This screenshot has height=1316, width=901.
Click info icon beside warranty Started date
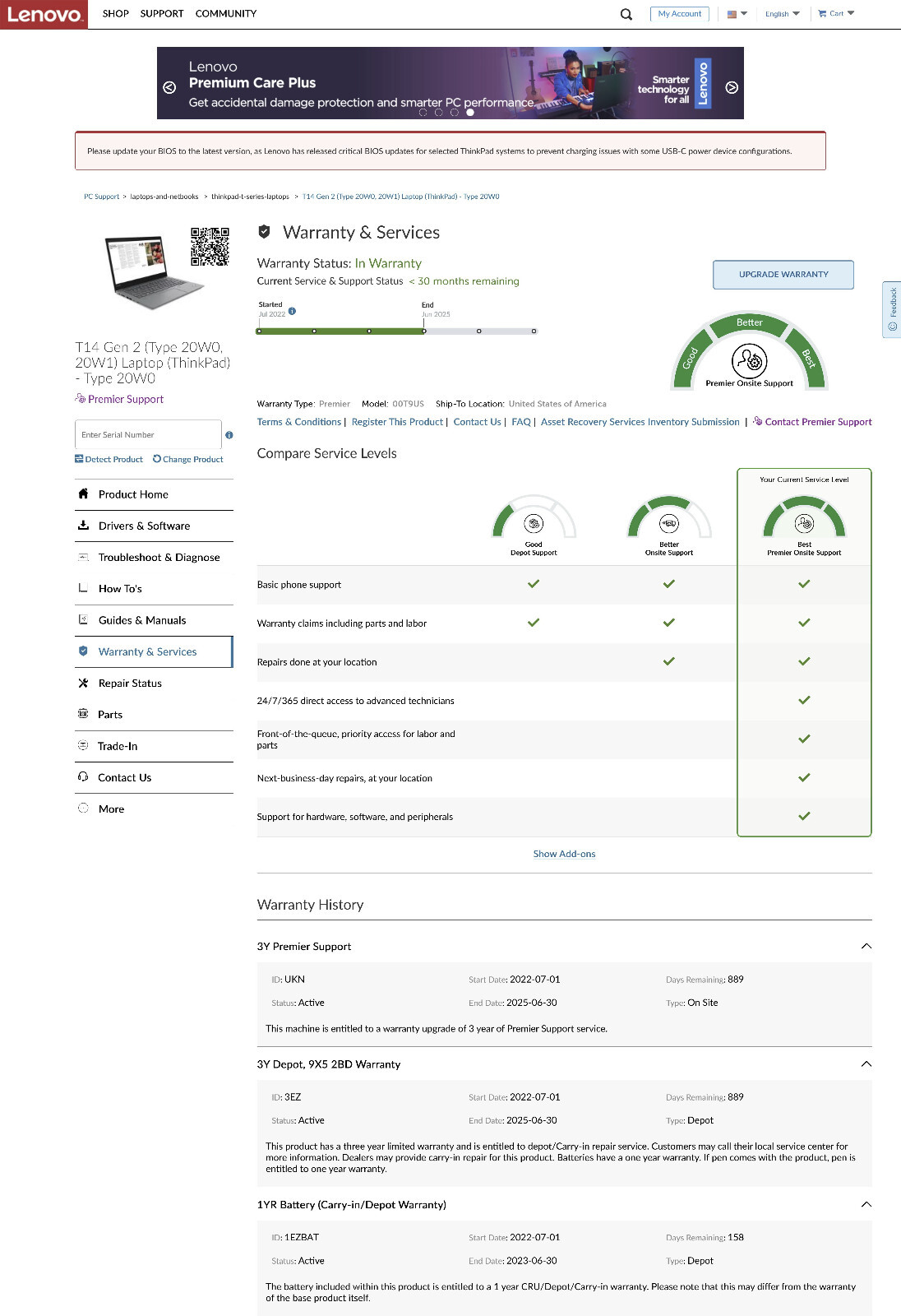pyautogui.click(x=292, y=311)
